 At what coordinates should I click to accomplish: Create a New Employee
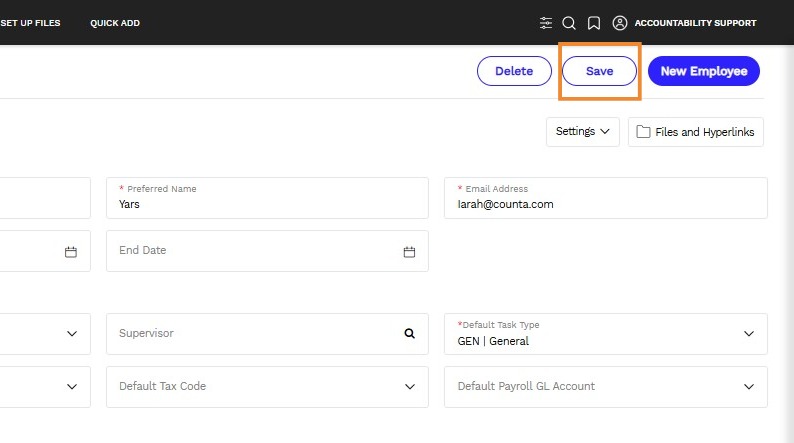pyautogui.click(x=704, y=71)
